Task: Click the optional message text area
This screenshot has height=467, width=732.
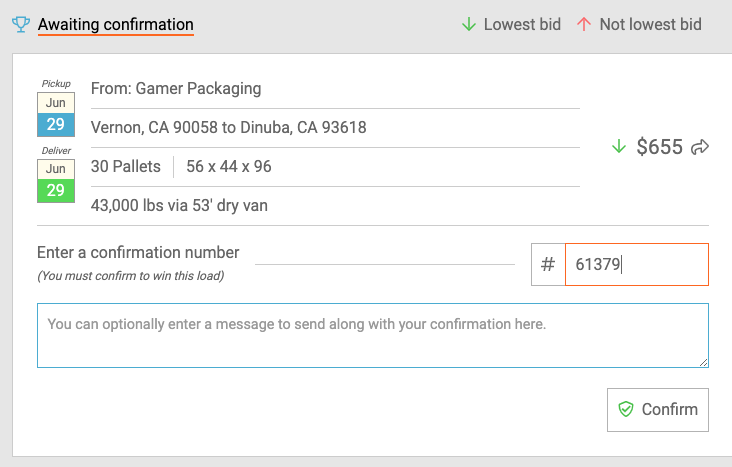Action: click(x=373, y=335)
